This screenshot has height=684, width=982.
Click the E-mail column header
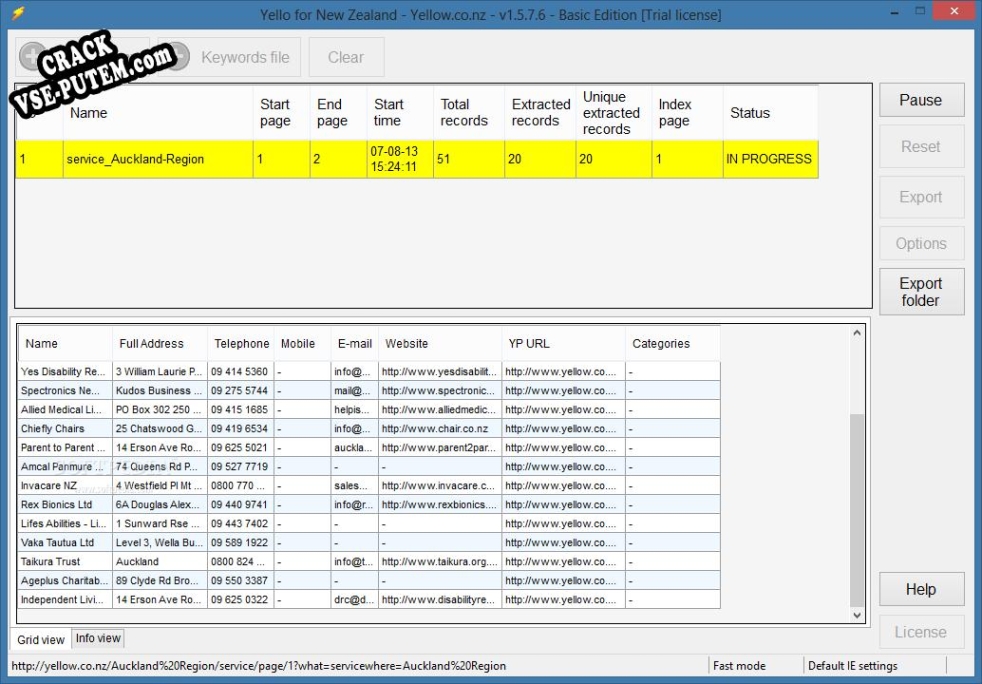pyautogui.click(x=354, y=344)
